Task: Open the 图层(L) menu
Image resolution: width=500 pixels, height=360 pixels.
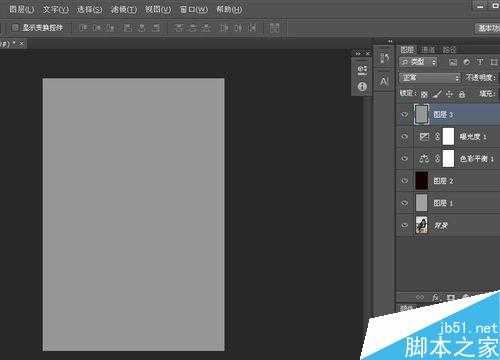Action: click(21, 9)
